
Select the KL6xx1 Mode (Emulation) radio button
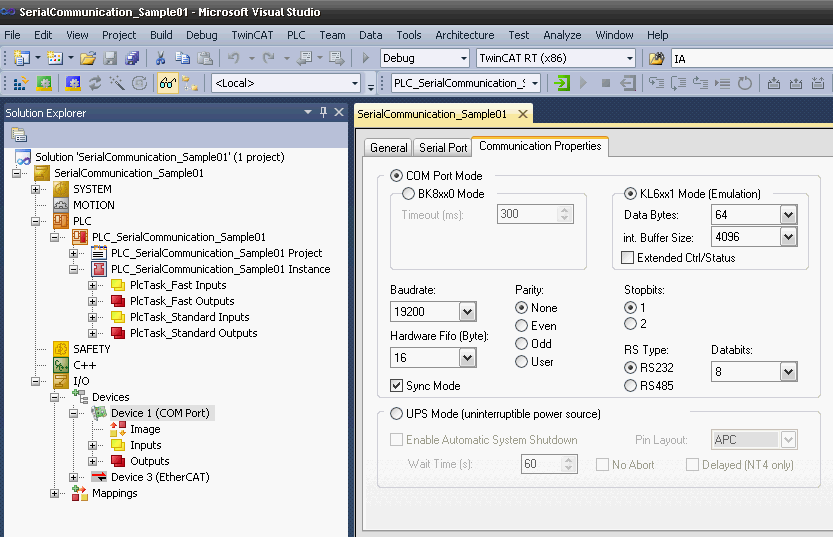tap(630, 194)
